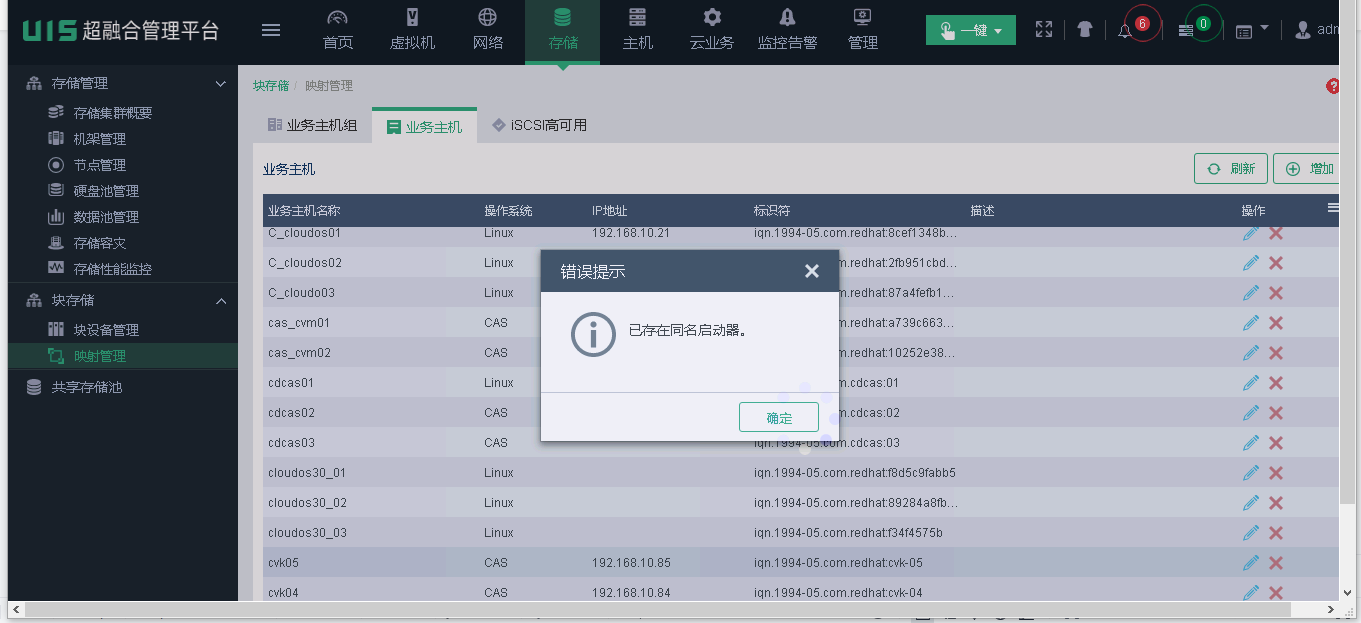1361x623 pixels.
Task: Open 存储集群概要 in the sidebar
Action: pyautogui.click(x=112, y=113)
